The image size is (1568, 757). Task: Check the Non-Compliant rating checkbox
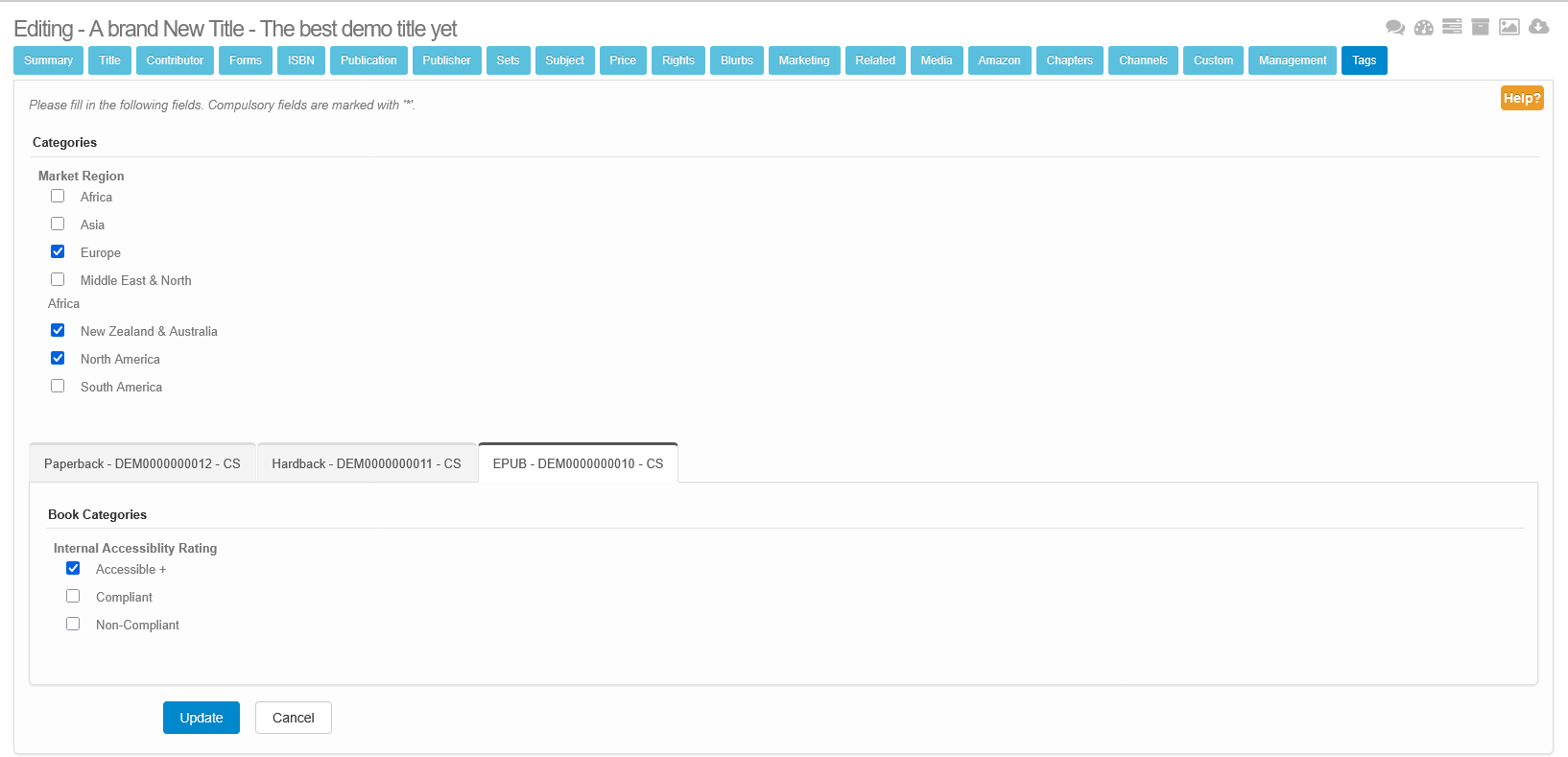point(73,624)
